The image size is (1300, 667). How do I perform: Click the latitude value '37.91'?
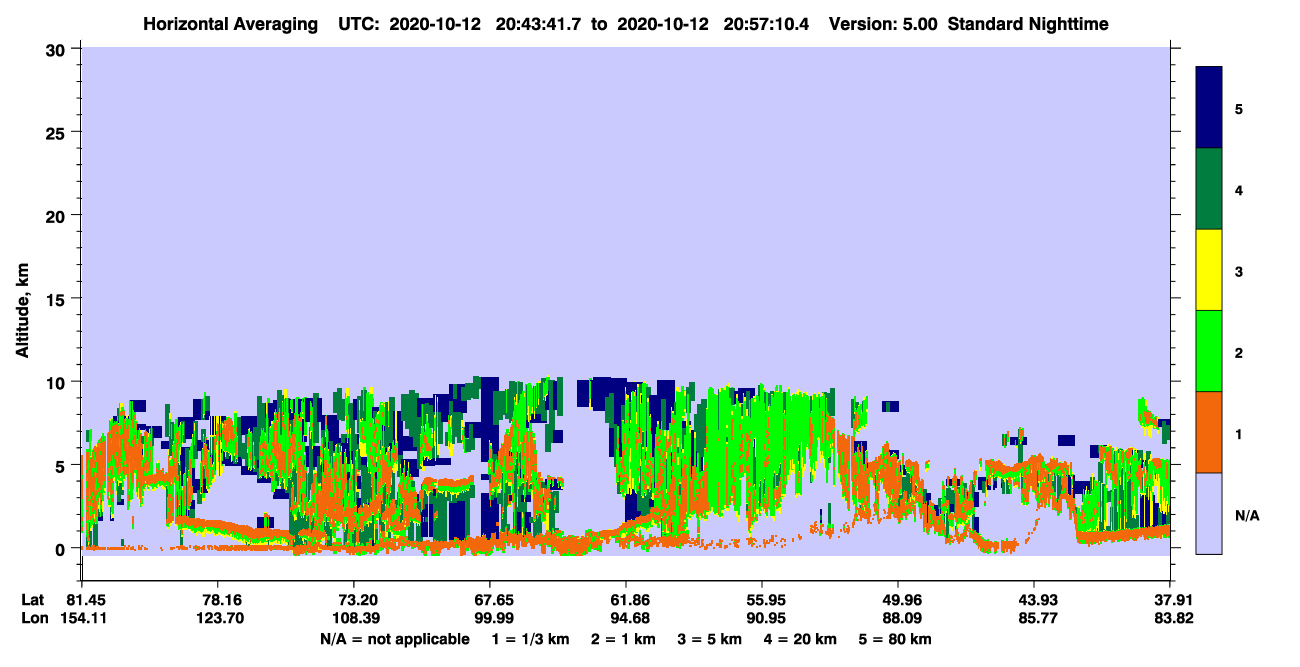point(1170,600)
